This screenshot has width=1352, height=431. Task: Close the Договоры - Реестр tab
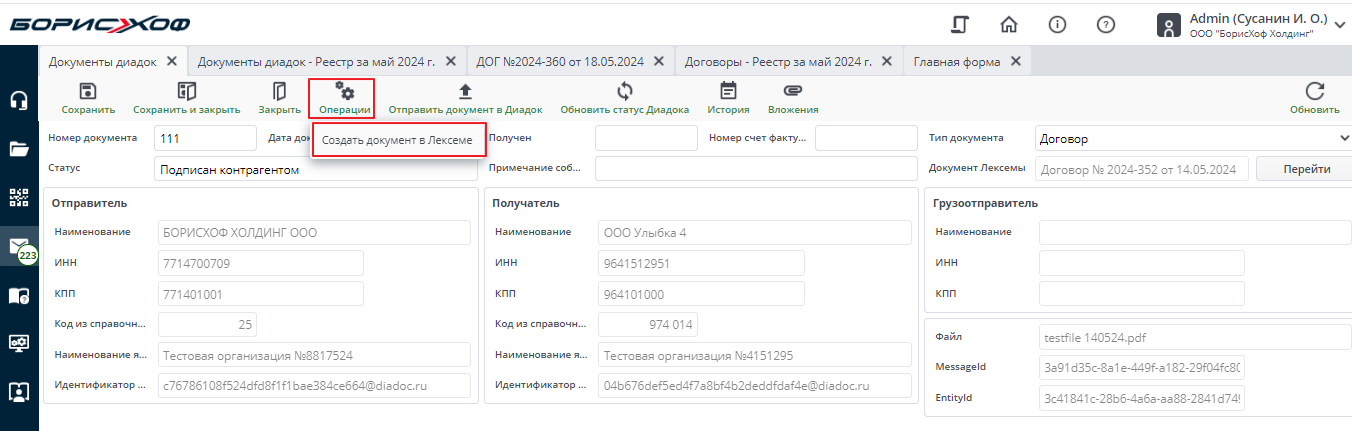pyautogui.click(x=885, y=61)
